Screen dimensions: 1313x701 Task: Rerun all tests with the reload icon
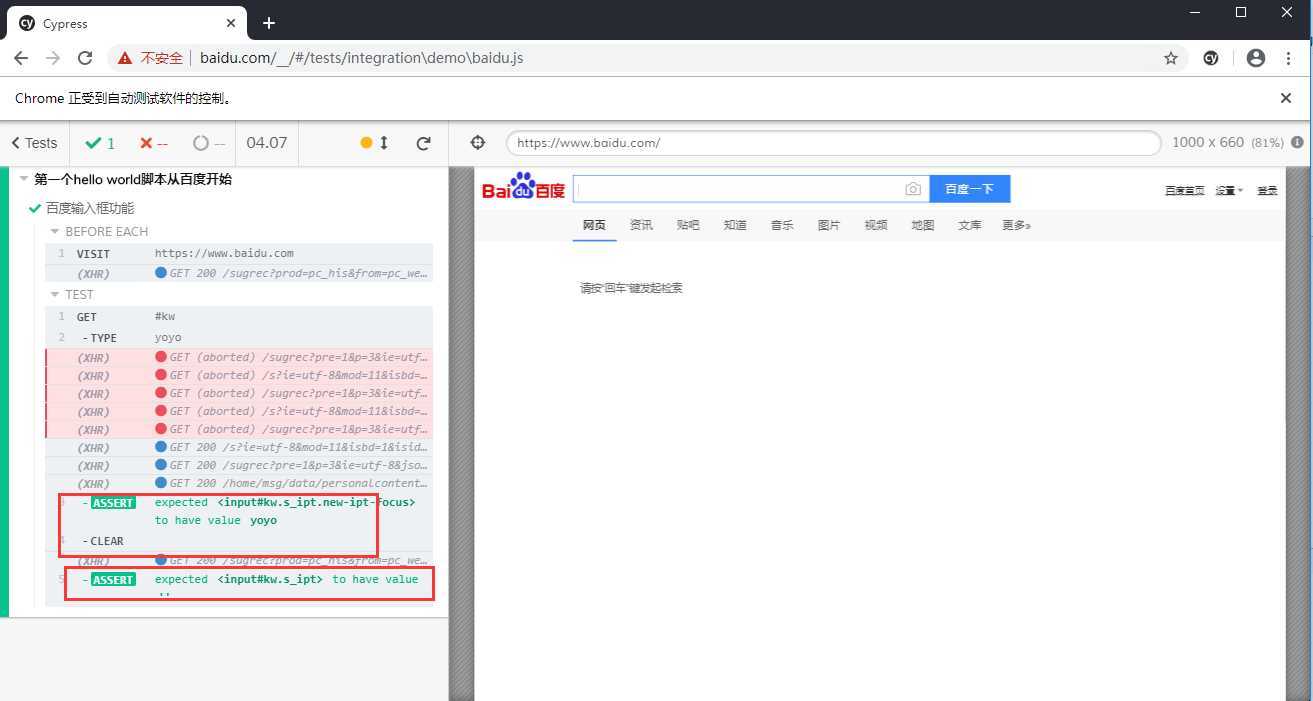coord(423,143)
